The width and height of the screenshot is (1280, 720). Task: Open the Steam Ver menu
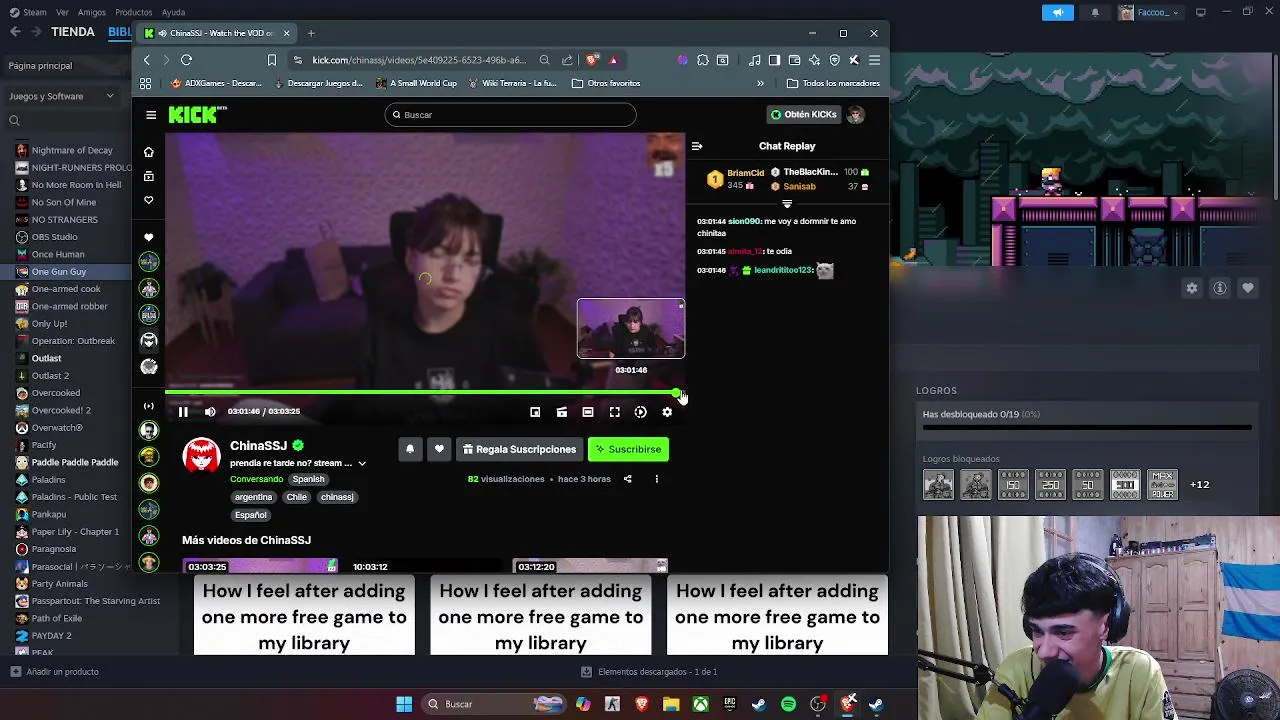pyautogui.click(x=63, y=12)
